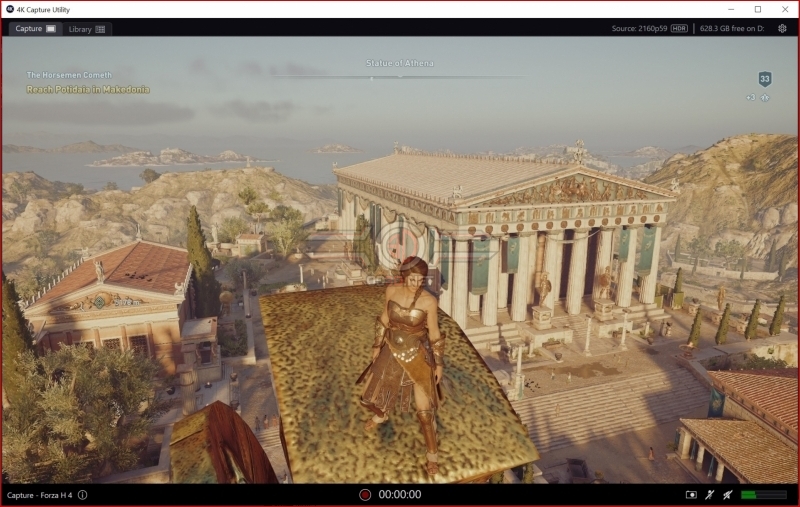Viewport: 800px width, 507px height.
Task: Click the Capture - Forza H 4 label
Action: pos(39,495)
